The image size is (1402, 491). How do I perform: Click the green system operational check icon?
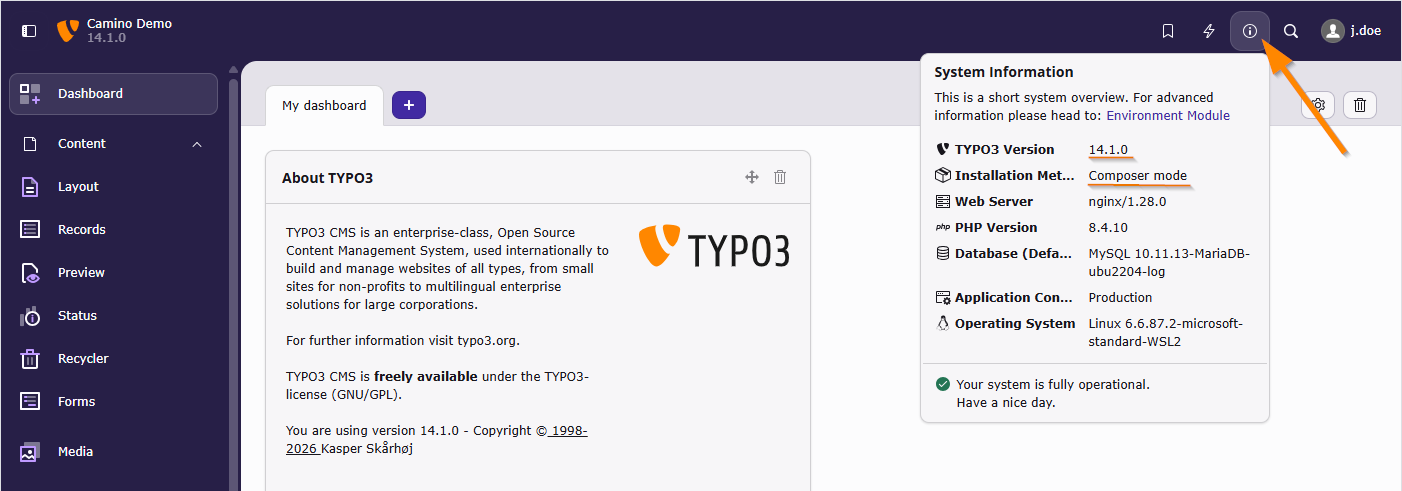tap(942, 384)
